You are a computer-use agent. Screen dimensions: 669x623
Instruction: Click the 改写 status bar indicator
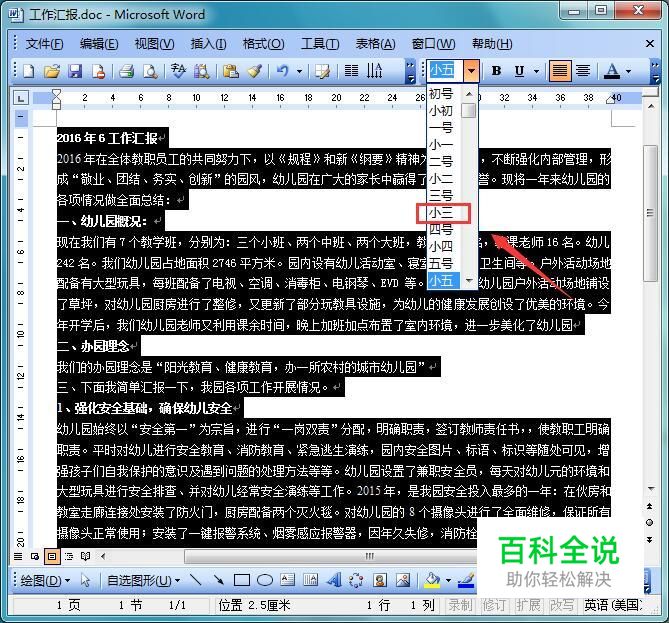click(561, 605)
